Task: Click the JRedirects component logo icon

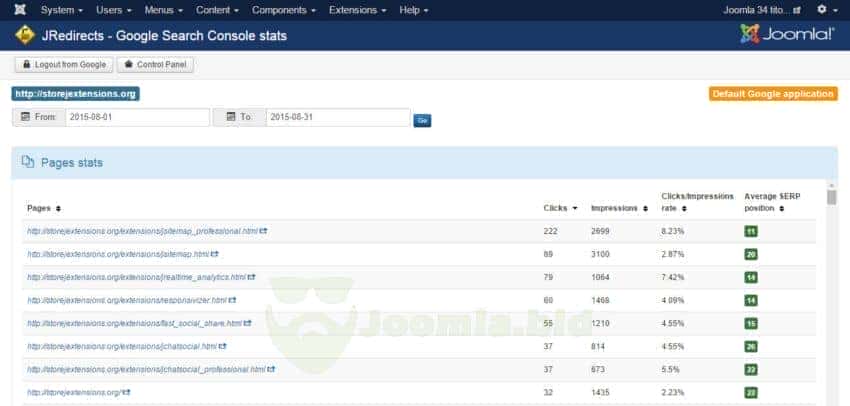Action: (25, 35)
